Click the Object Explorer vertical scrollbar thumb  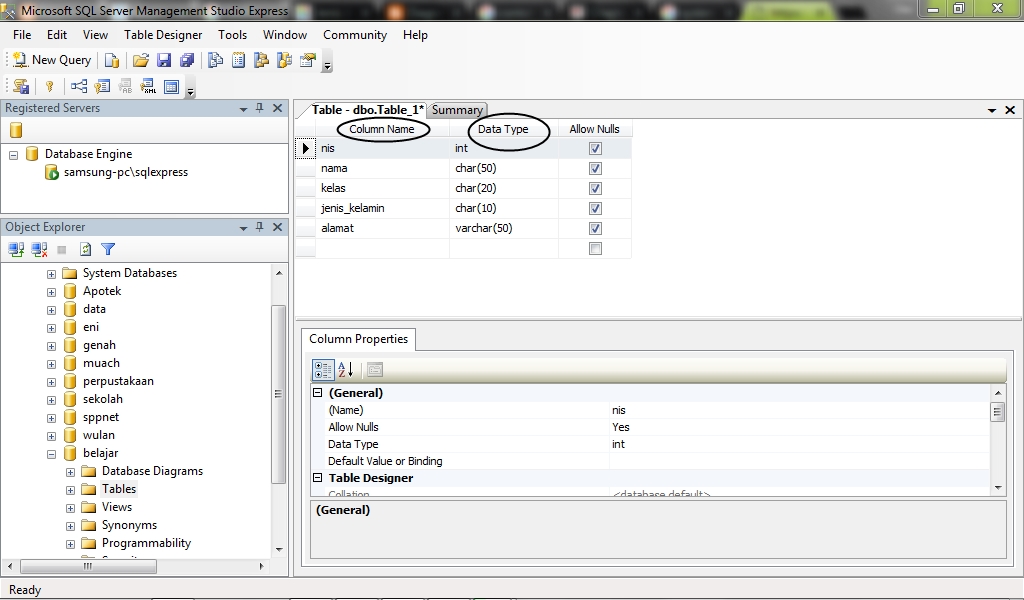coord(278,394)
